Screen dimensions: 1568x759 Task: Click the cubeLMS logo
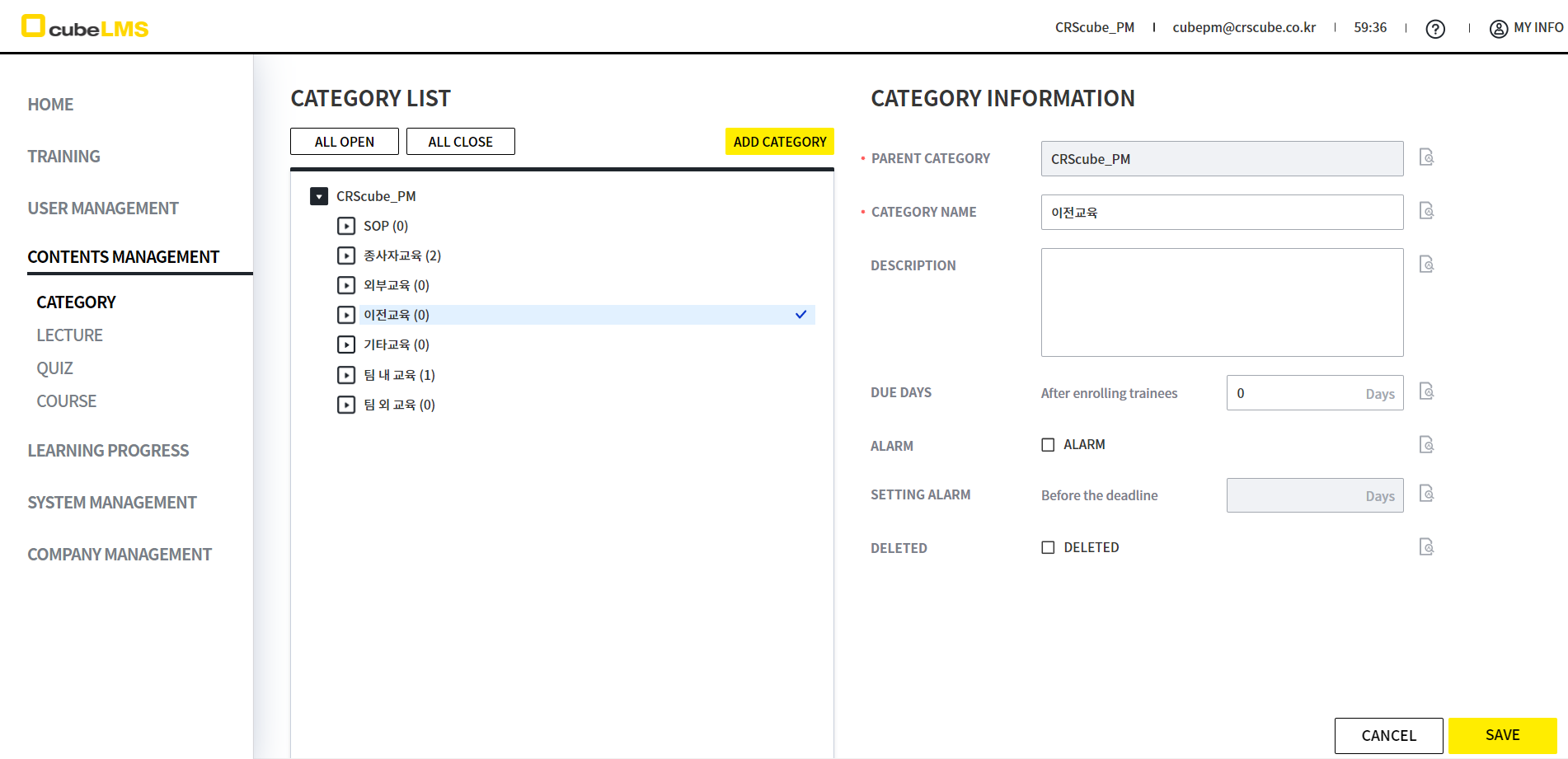tap(85, 27)
